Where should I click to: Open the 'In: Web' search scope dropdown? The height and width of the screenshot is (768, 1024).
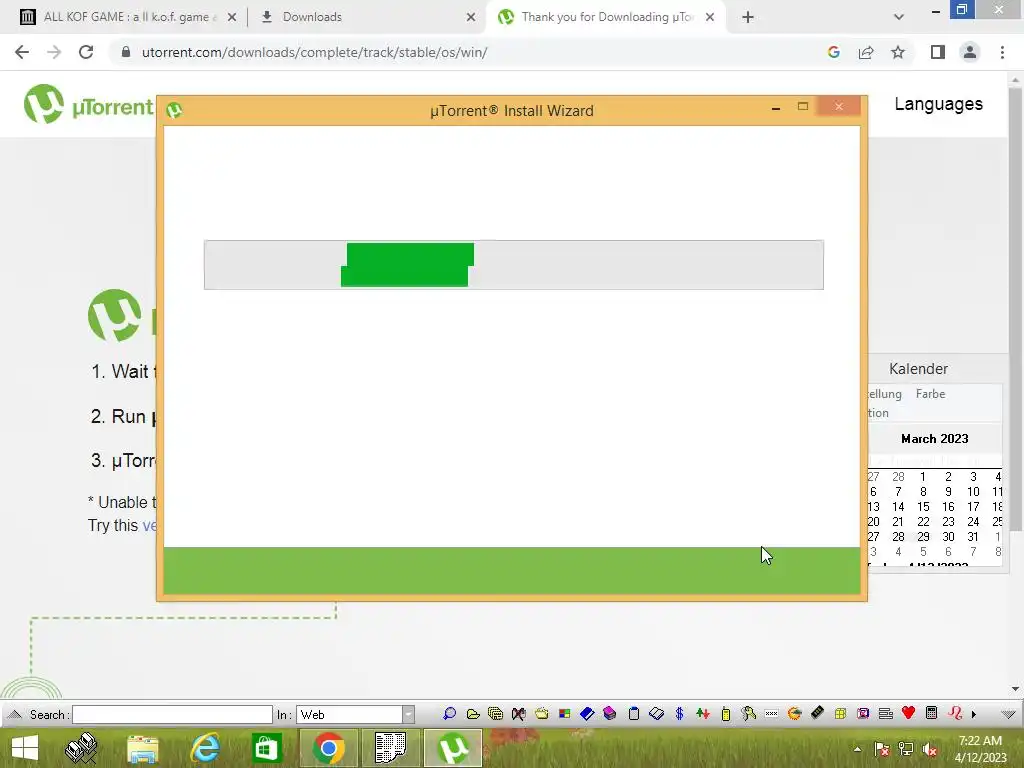pos(408,714)
